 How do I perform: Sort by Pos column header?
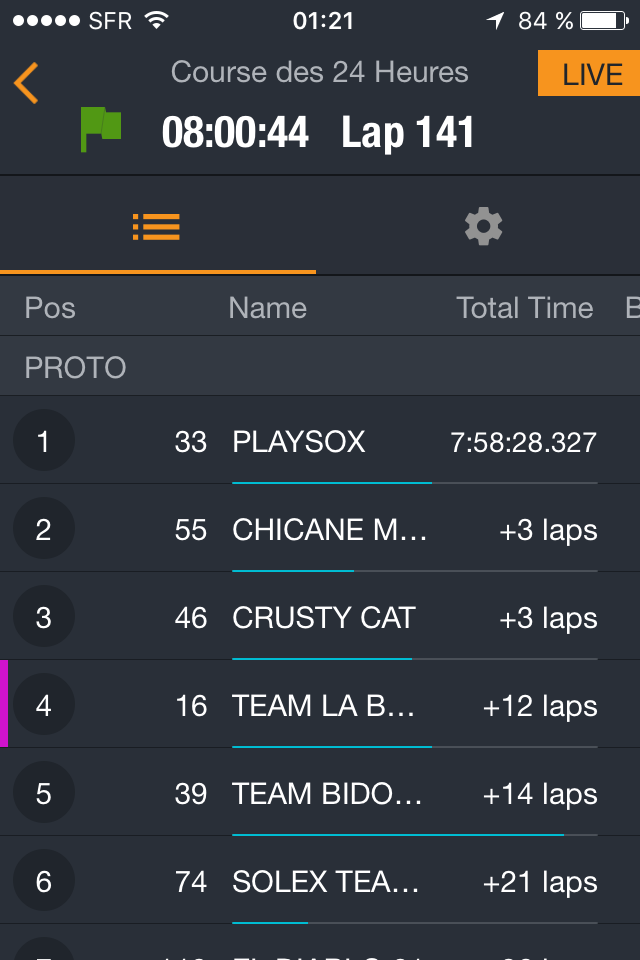pos(50,308)
